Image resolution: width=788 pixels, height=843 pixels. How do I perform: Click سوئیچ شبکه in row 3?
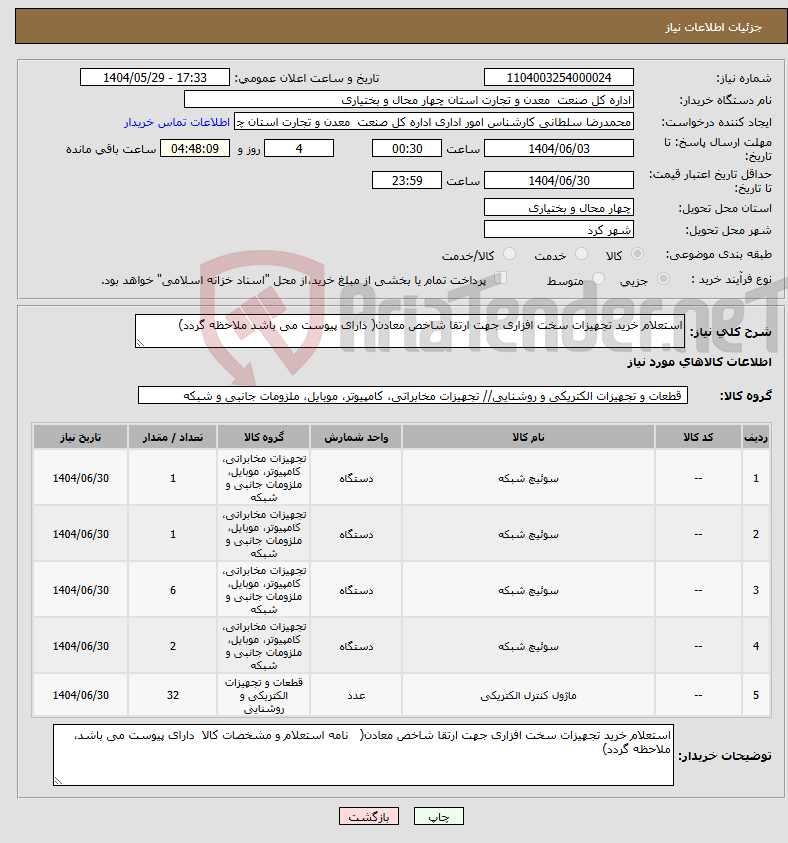coord(528,590)
